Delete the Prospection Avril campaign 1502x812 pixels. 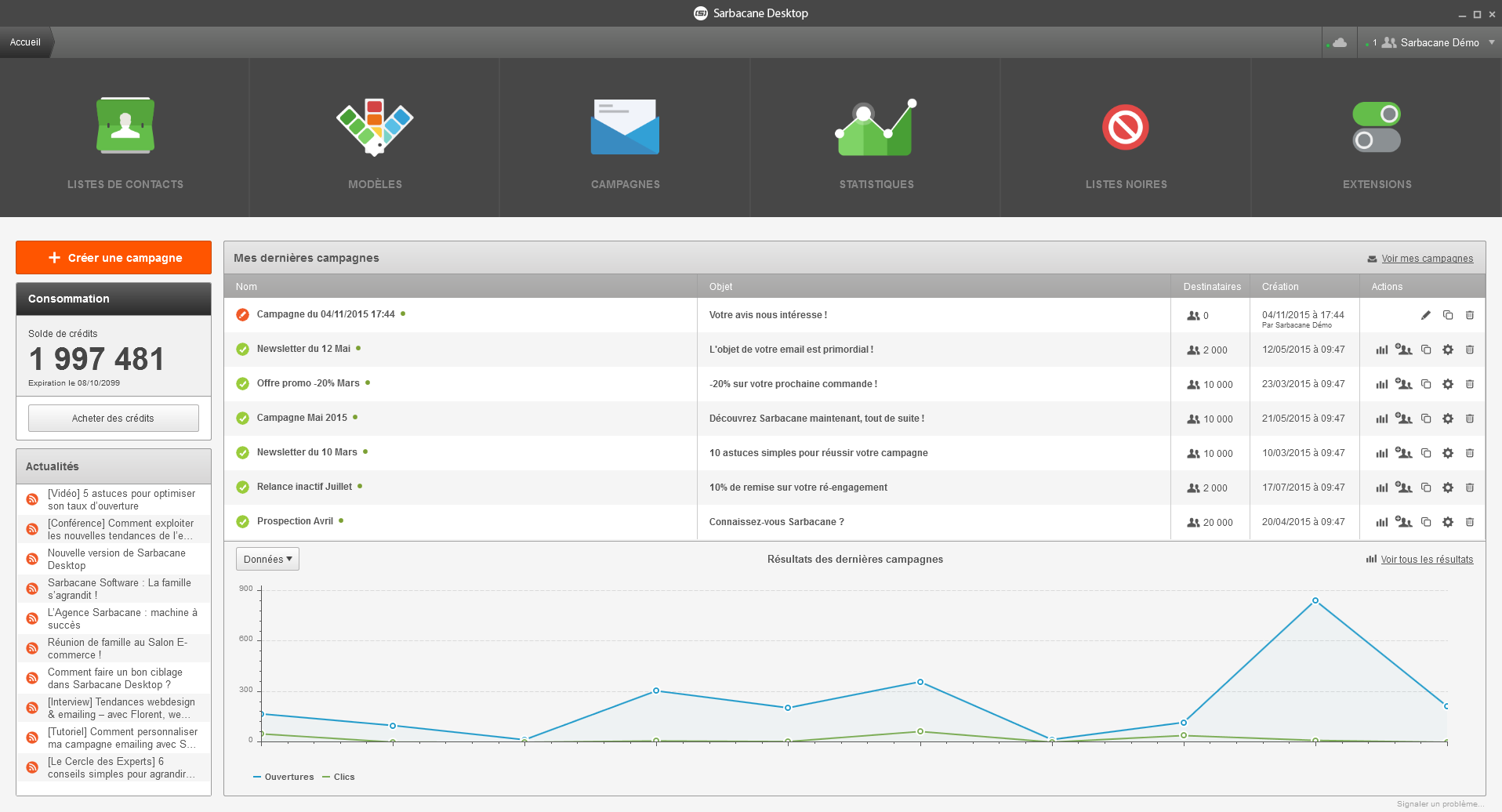[1470, 522]
